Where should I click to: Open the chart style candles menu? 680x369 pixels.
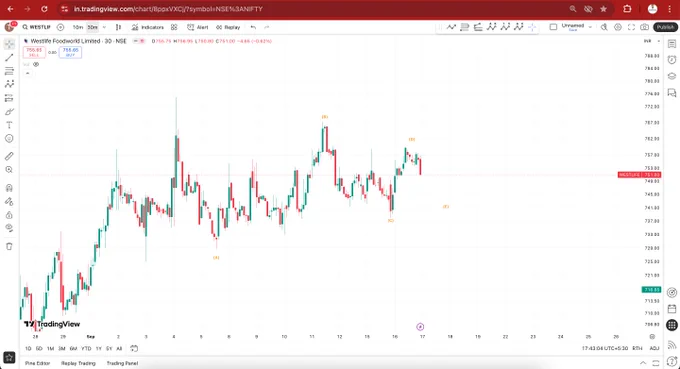pos(118,27)
